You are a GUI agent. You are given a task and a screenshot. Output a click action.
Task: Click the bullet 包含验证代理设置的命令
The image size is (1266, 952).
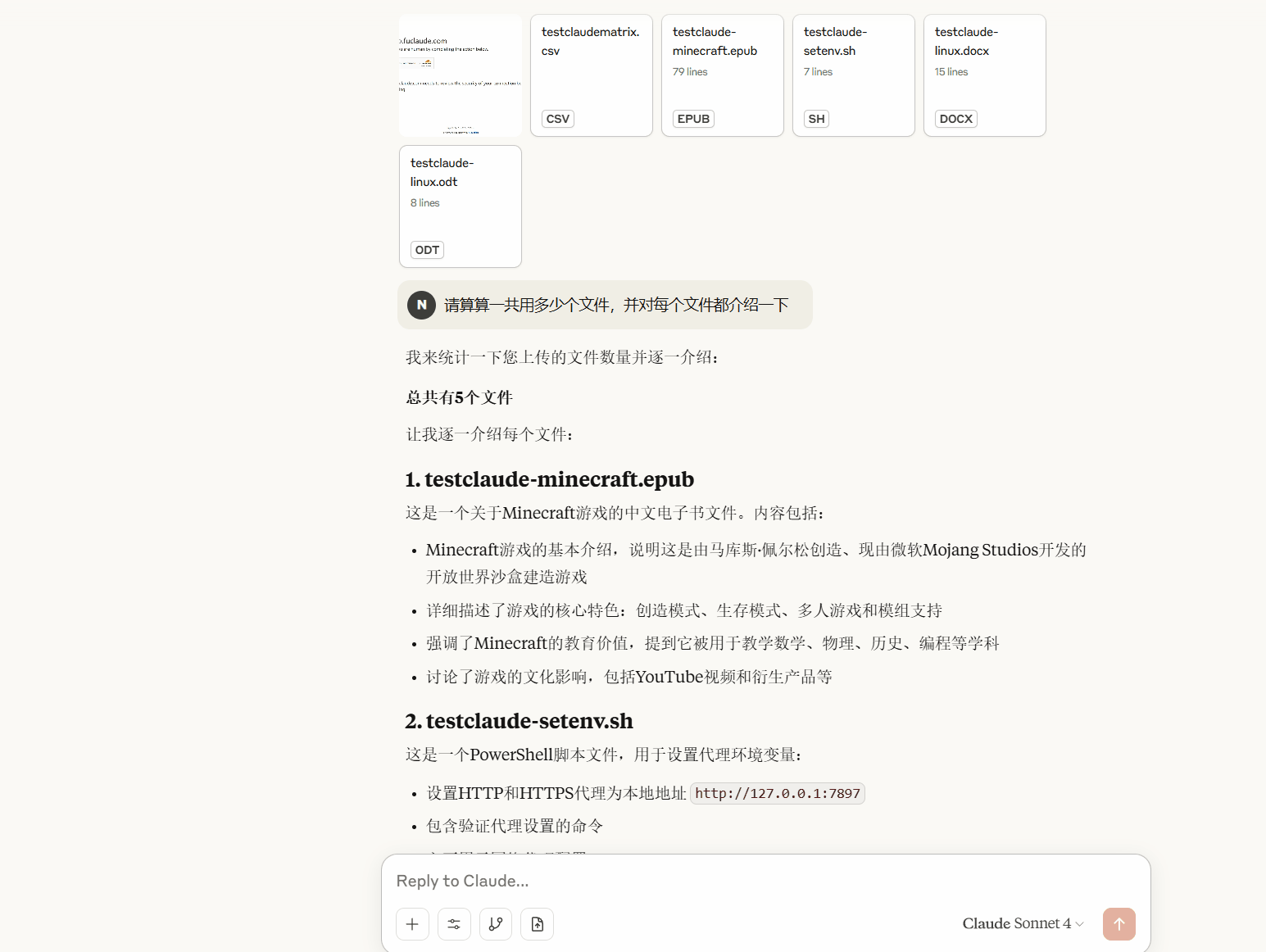[x=515, y=826]
